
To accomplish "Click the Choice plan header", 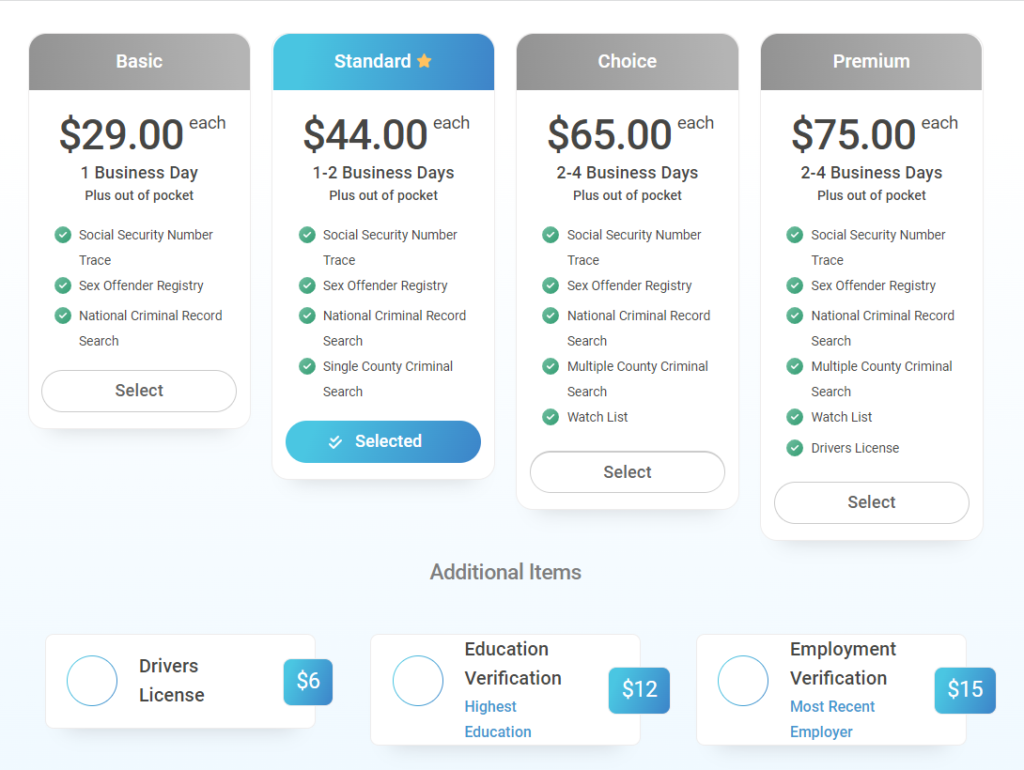I will coord(627,62).
